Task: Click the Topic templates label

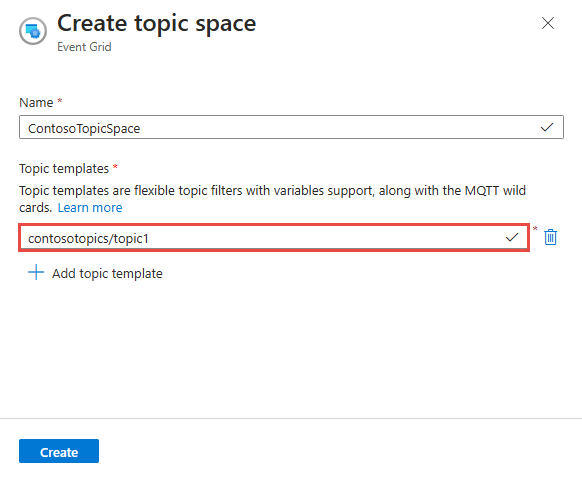Action: (64, 169)
